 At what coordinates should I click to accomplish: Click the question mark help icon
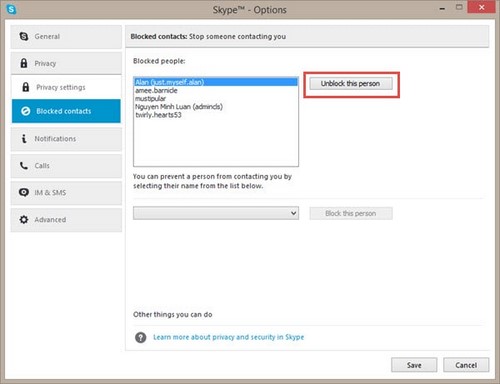141,337
